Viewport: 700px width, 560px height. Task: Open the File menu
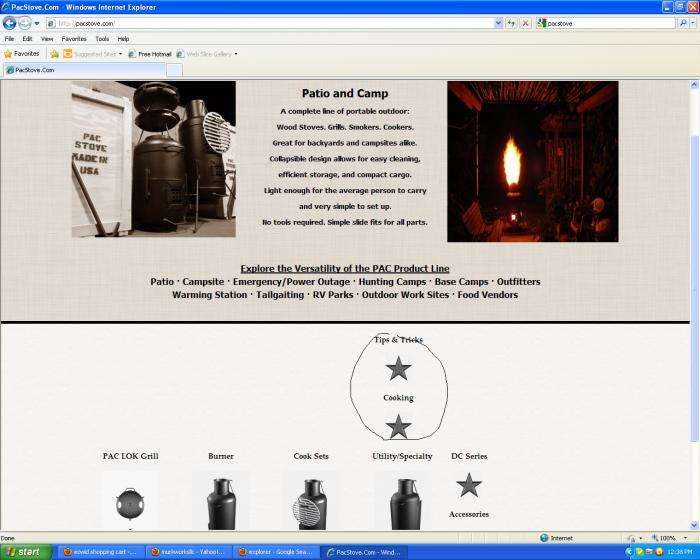[9, 39]
